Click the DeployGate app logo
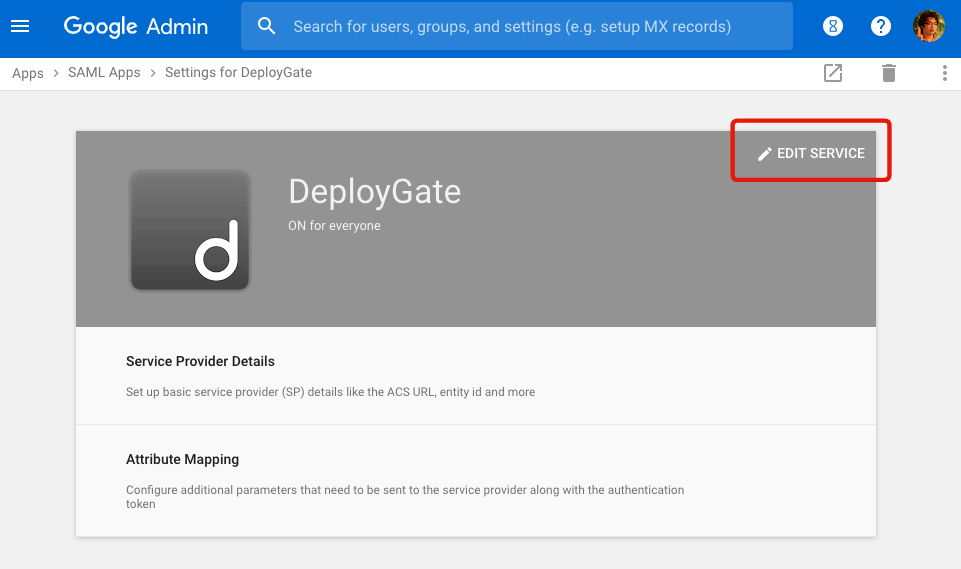The width and height of the screenshot is (961, 569). (x=190, y=230)
